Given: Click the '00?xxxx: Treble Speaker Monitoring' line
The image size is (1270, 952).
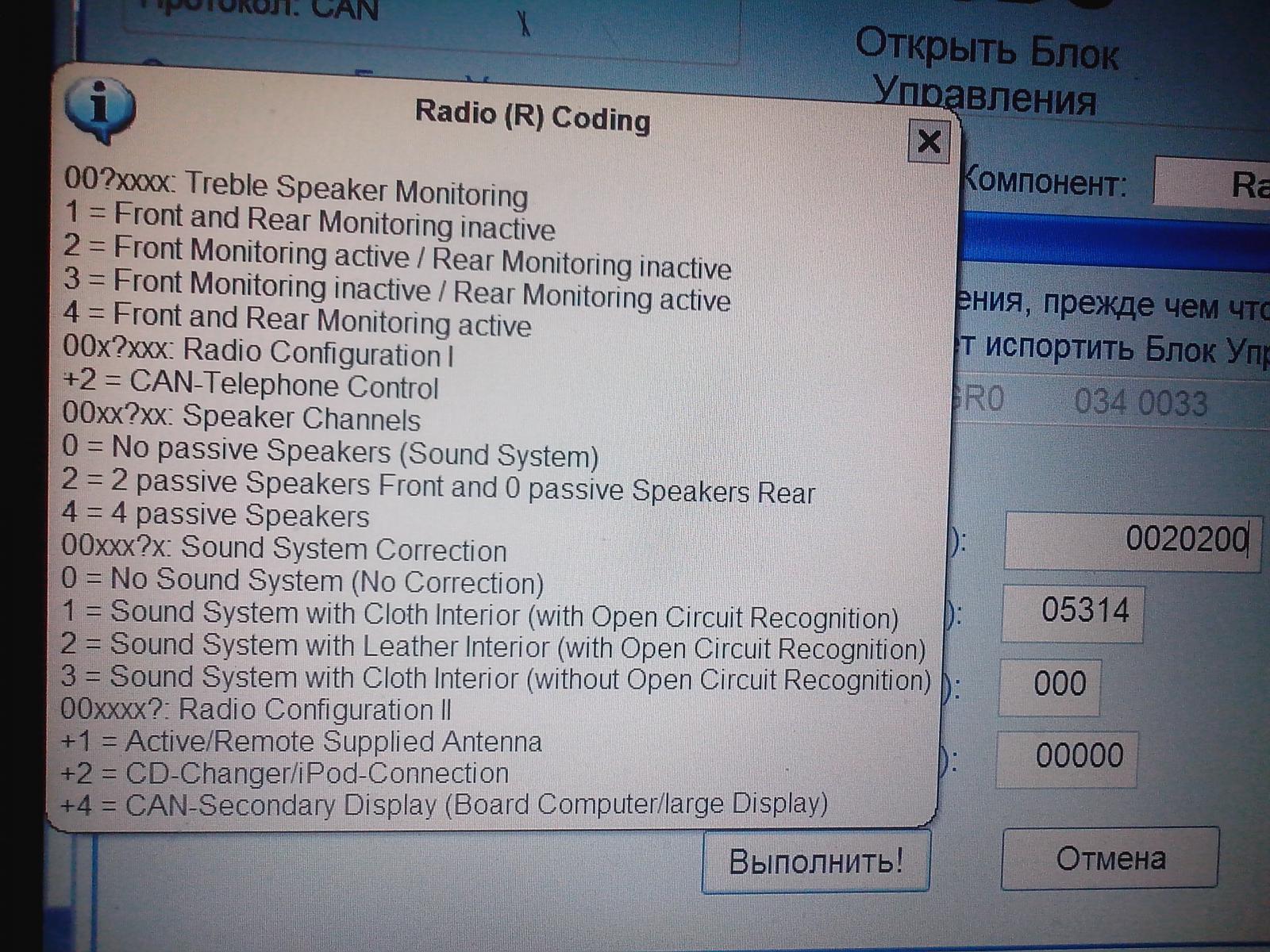Looking at the screenshot, I should pyautogui.click(x=296, y=186).
